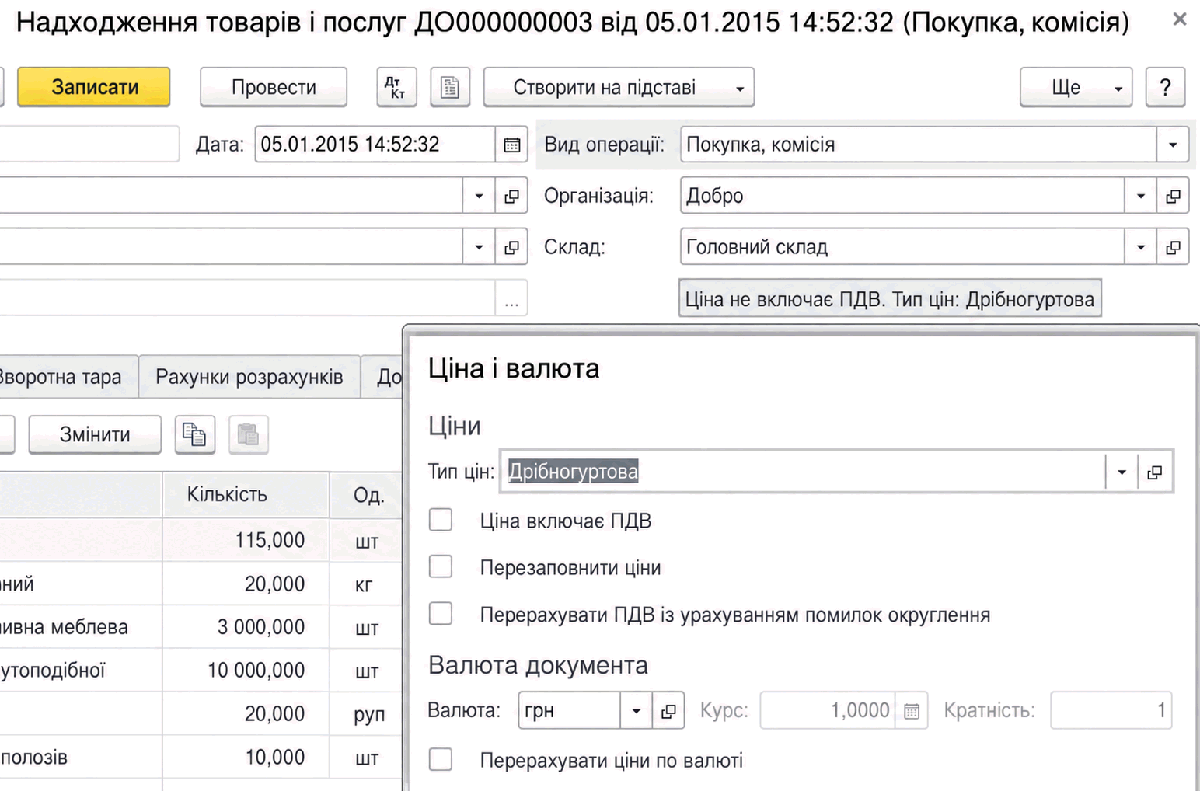This screenshot has width=1200, height=791.
Task: Close the document with the X icon
Action: click(x=1180, y=21)
